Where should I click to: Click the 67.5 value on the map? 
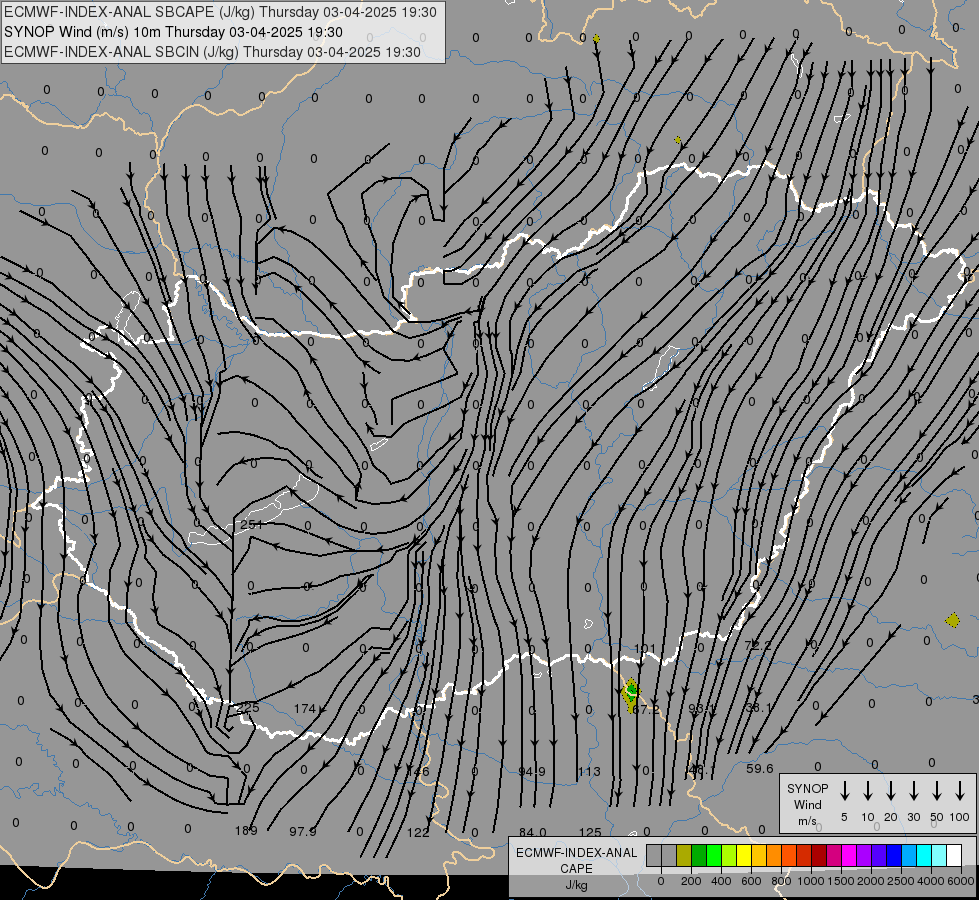646,709
